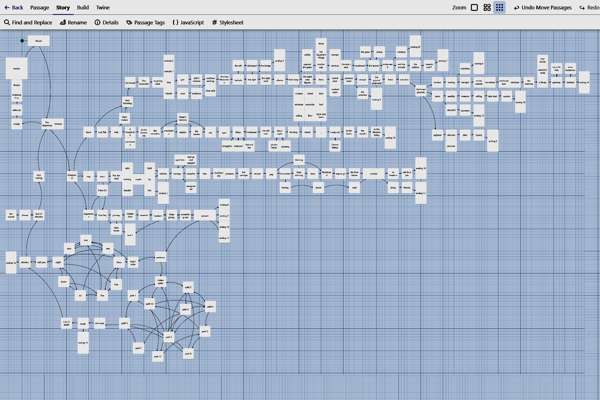The width and height of the screenshot is (600, 400).
Task: Open the story JavaScript editor
Action: (189, 21)
